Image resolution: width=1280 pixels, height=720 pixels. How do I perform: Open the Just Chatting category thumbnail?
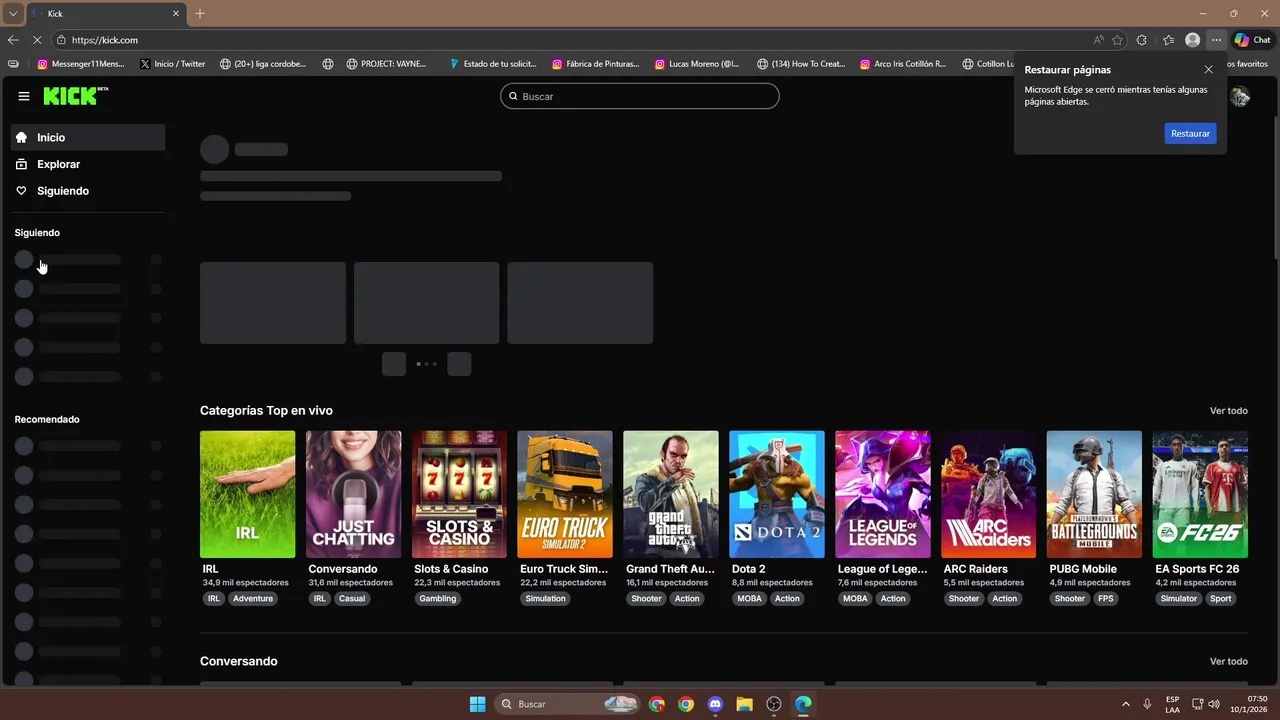coord(353,494)
